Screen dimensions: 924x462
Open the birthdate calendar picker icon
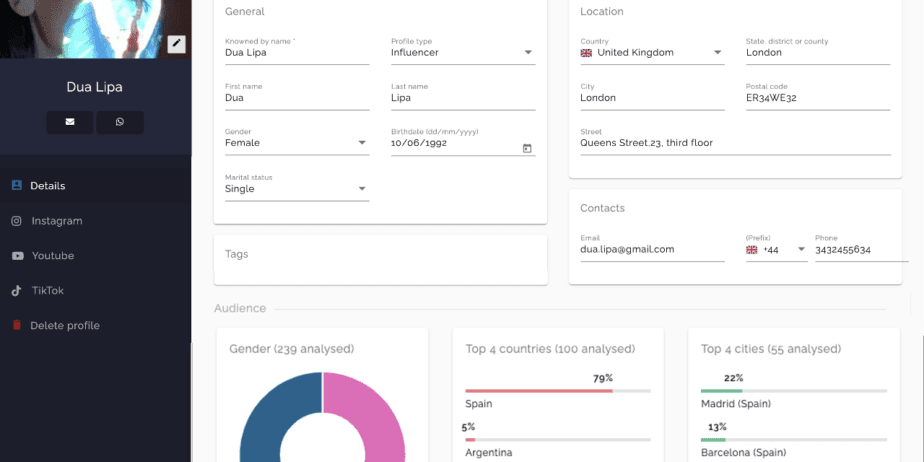tap(527, 148)
